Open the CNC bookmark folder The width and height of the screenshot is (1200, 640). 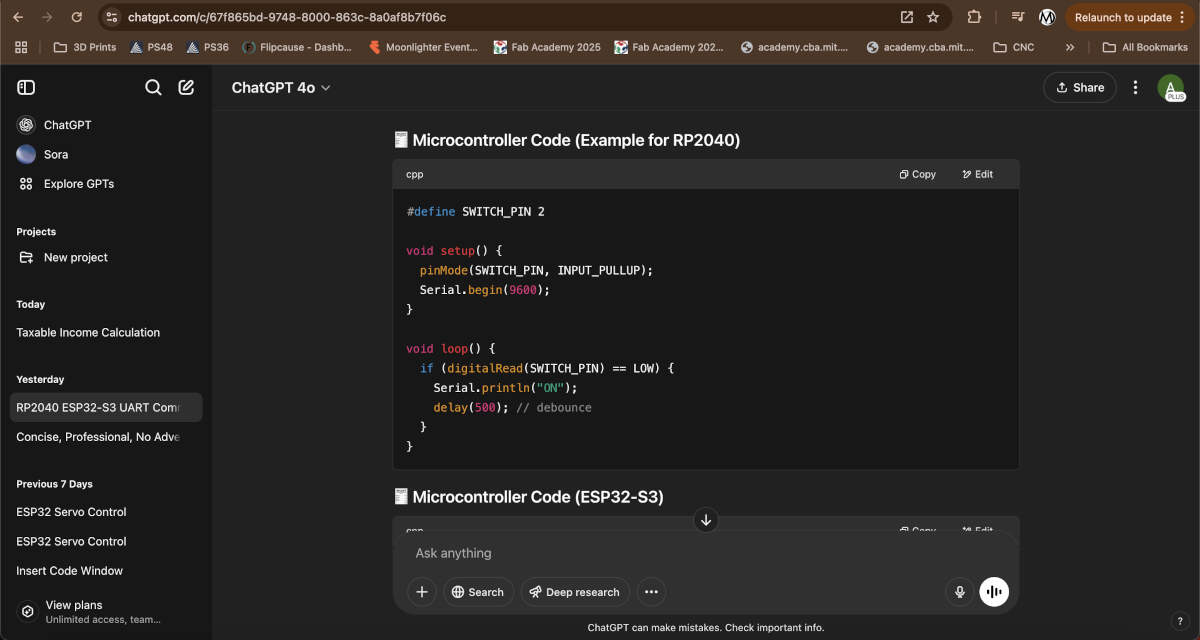(1014, 47)
